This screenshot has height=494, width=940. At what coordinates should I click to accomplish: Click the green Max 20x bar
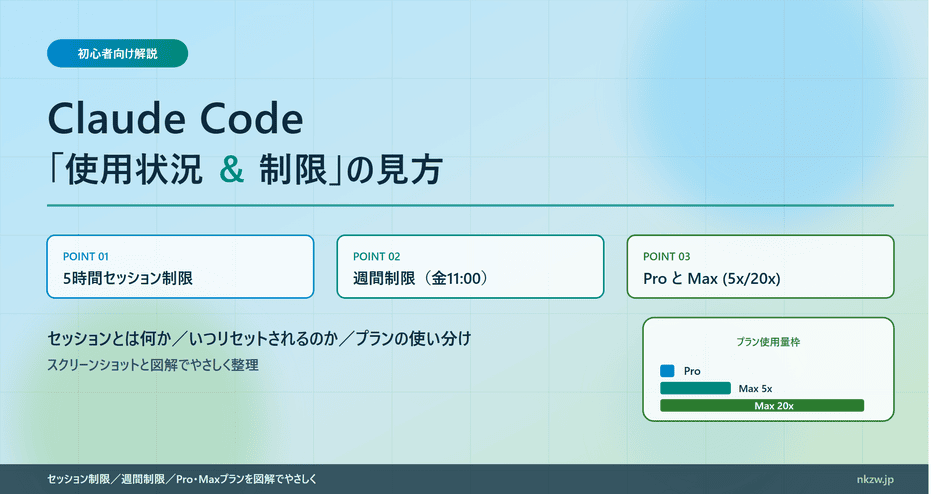pos(762,406)
